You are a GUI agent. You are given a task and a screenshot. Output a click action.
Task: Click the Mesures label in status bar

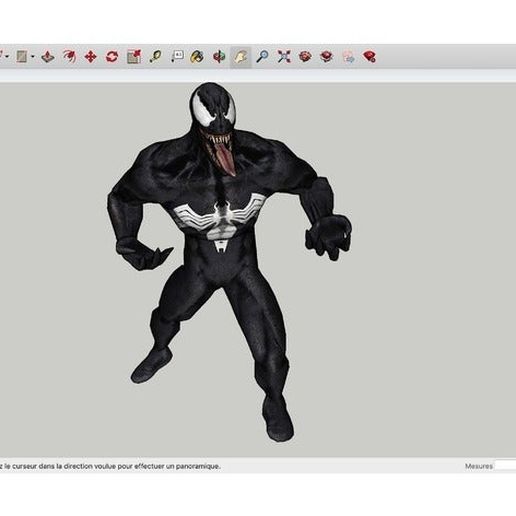479,466
